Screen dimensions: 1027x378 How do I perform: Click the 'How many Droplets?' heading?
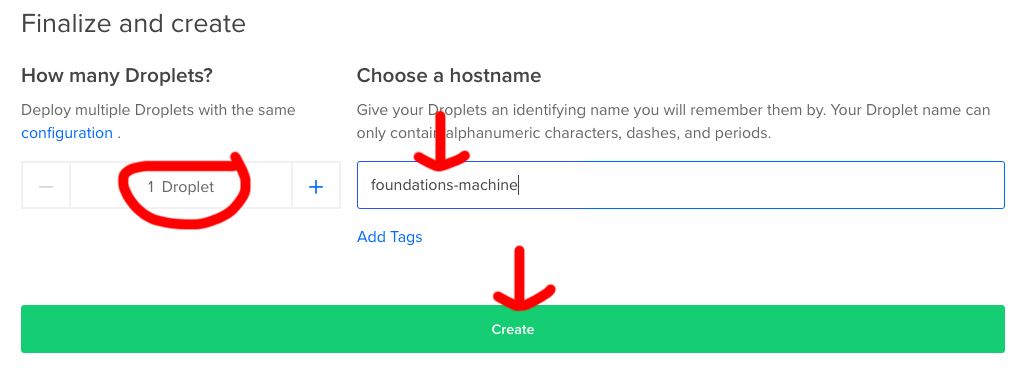click(x=117, y=75)
